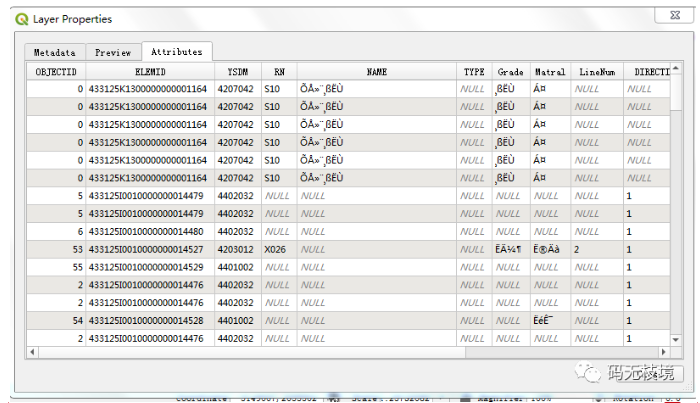Image resolution: width=700 pixels, height=403 pixels.
Task: Select ELEMID cell 433125I0010000000014480
Action: [150, 232]
